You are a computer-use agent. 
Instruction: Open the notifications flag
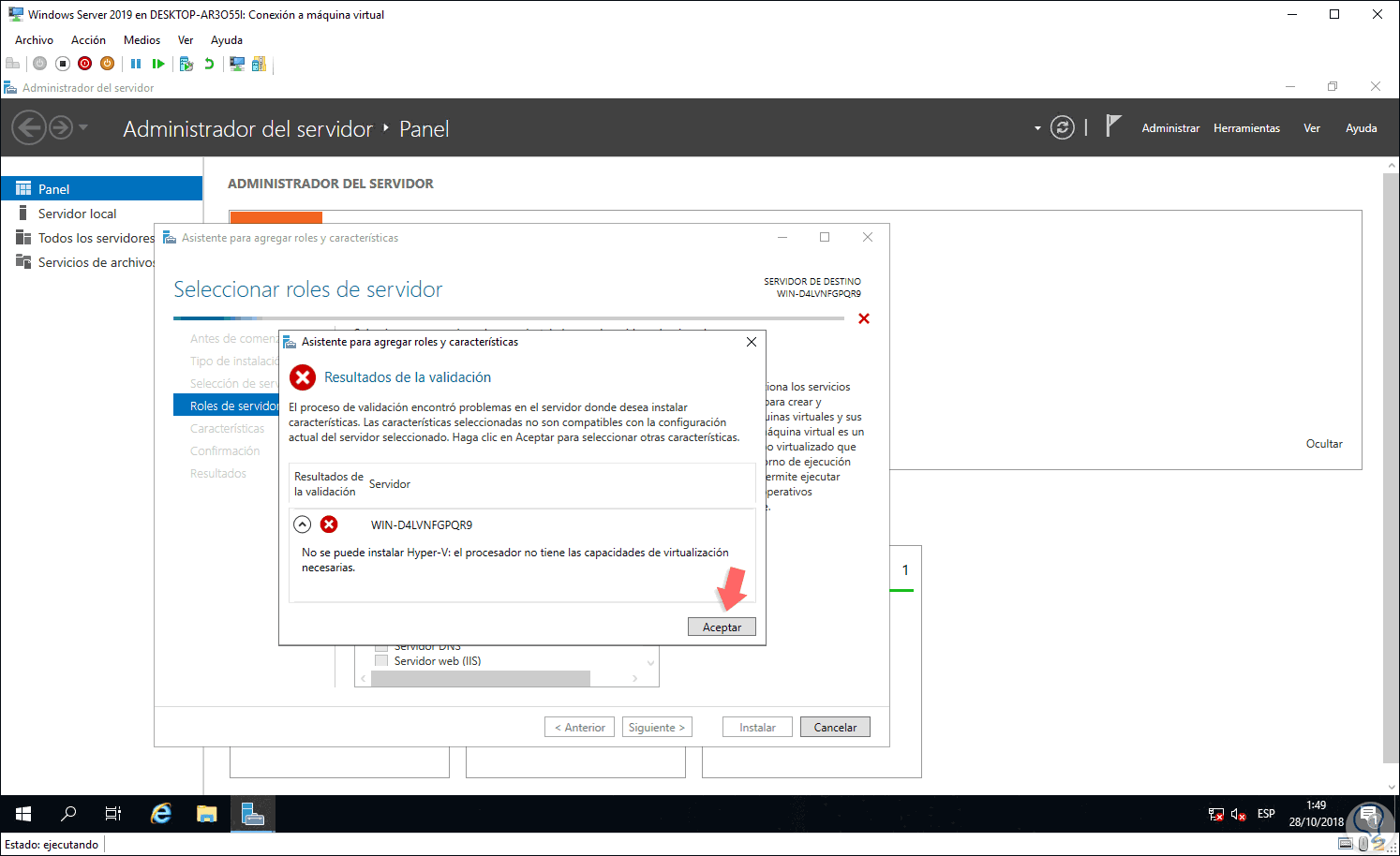tap(1113, 126)
